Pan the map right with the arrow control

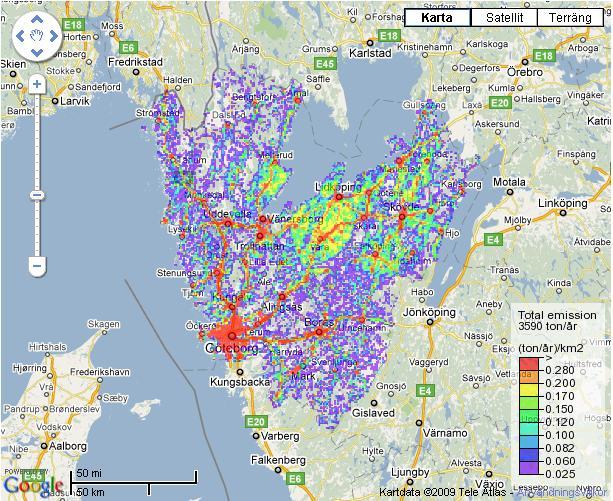click(x=53, y=36)
